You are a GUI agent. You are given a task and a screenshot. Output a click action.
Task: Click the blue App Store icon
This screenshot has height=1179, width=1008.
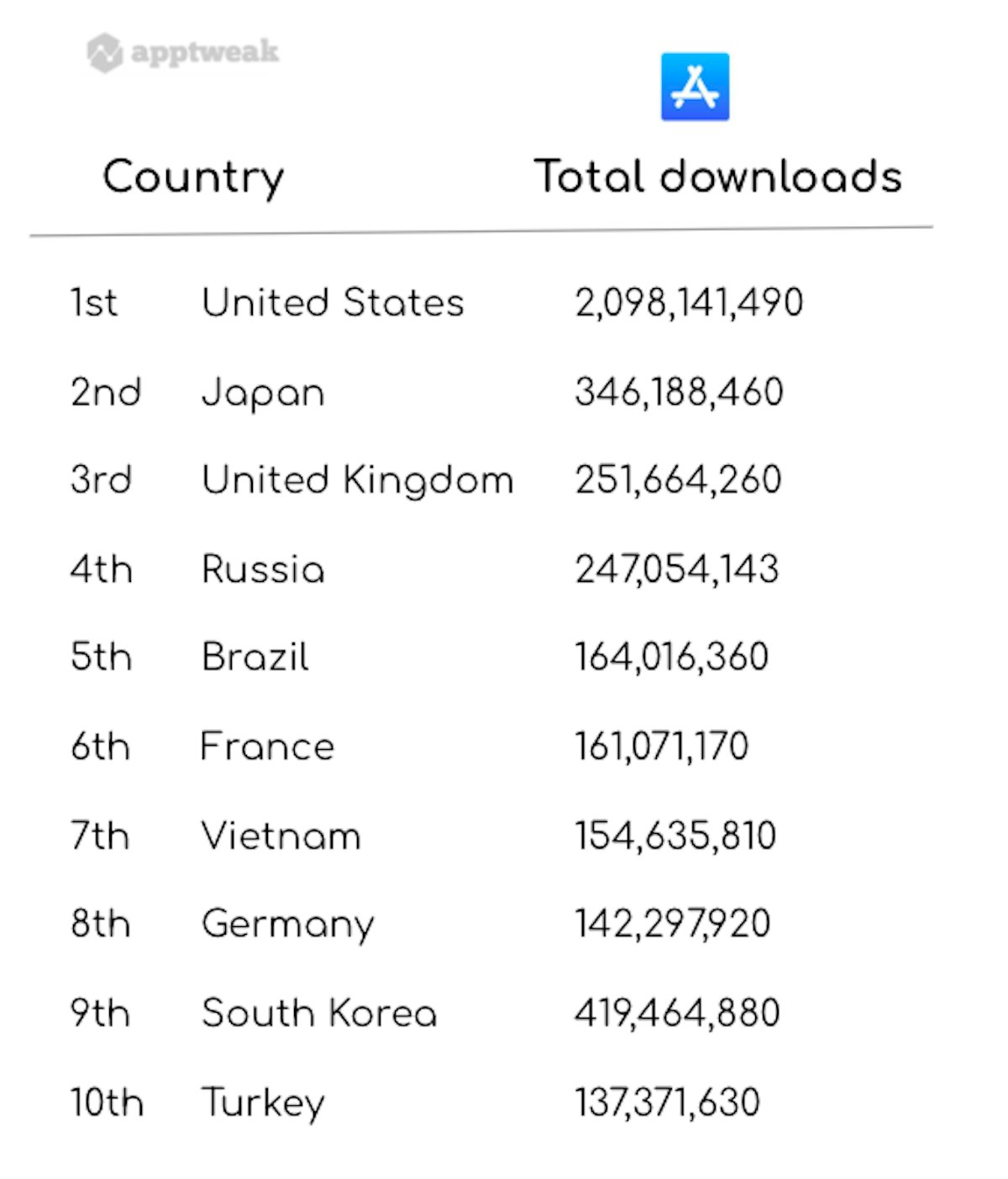695,87
